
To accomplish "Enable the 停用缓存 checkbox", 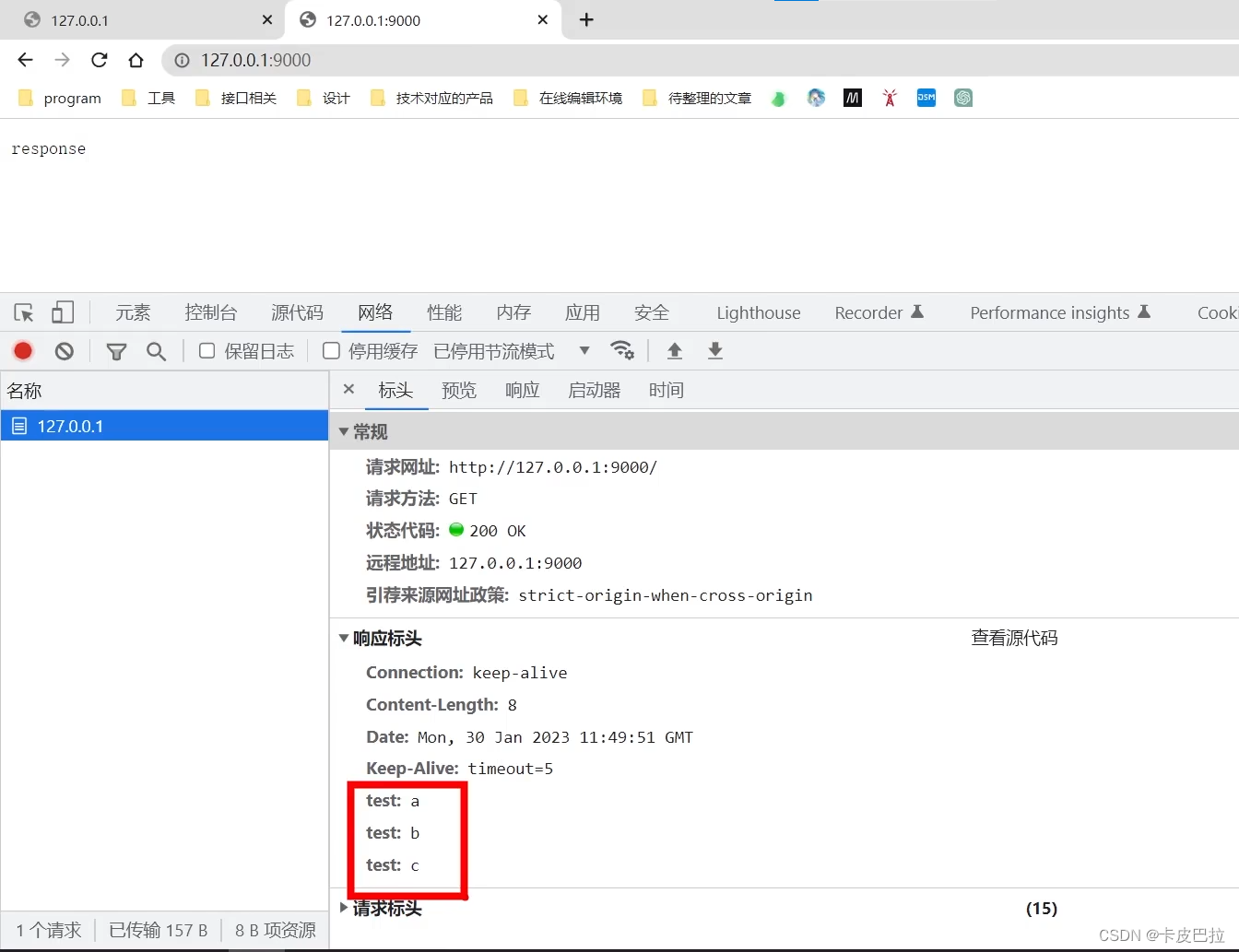I will pos(331,350).
